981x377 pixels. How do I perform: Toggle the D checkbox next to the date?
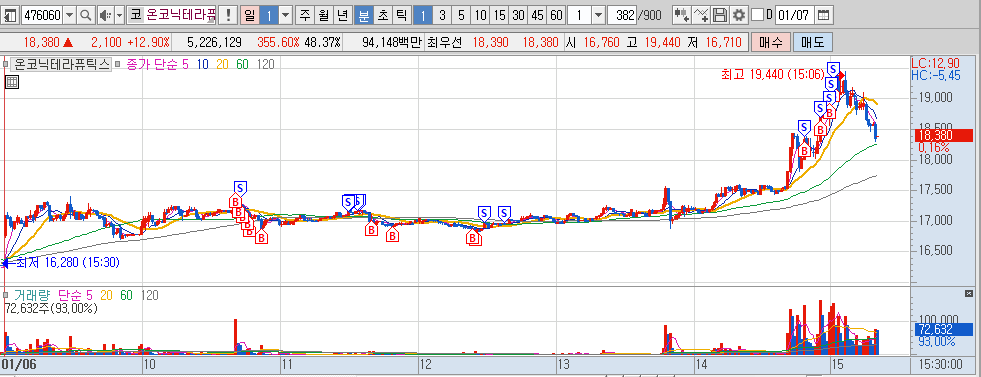point(758,14)
